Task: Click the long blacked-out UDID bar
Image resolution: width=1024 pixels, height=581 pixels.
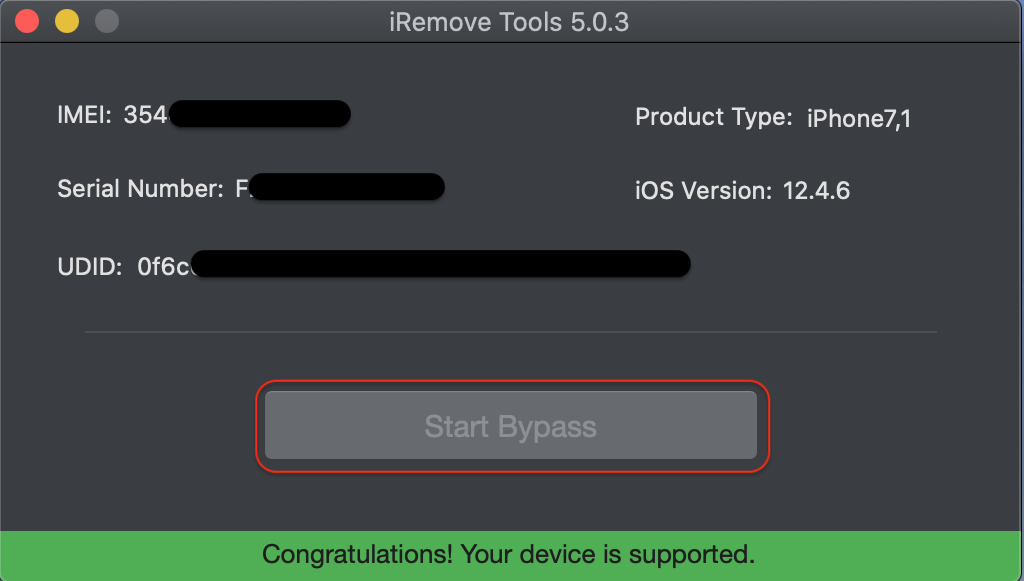Action: 441,264
